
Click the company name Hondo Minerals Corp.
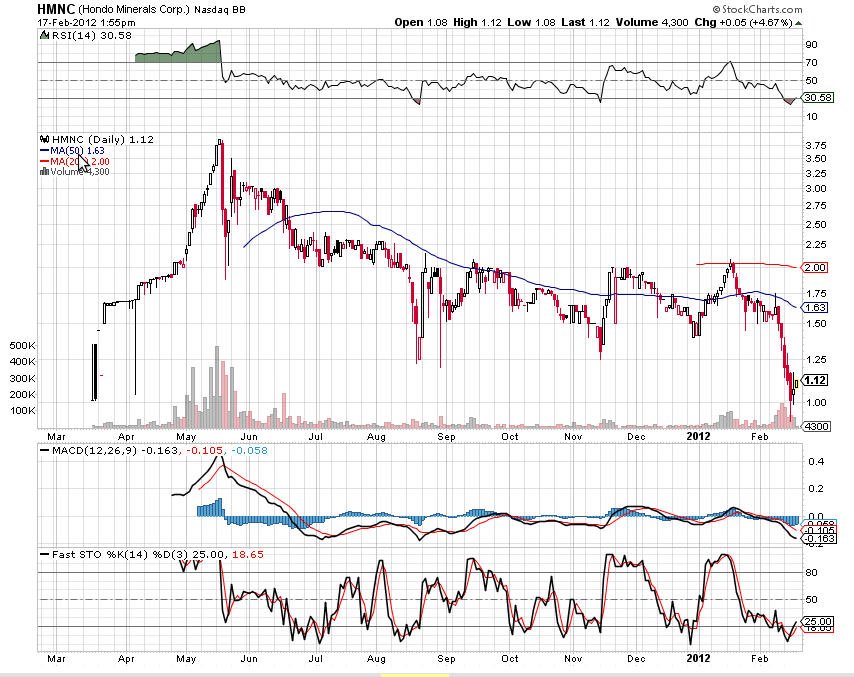click(x=134, y=10)
